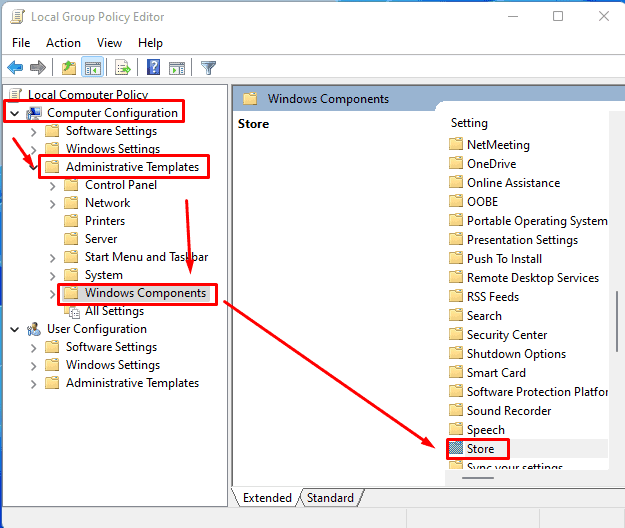
Task: Select Portable Operating System folder
Action: [537, 220]
